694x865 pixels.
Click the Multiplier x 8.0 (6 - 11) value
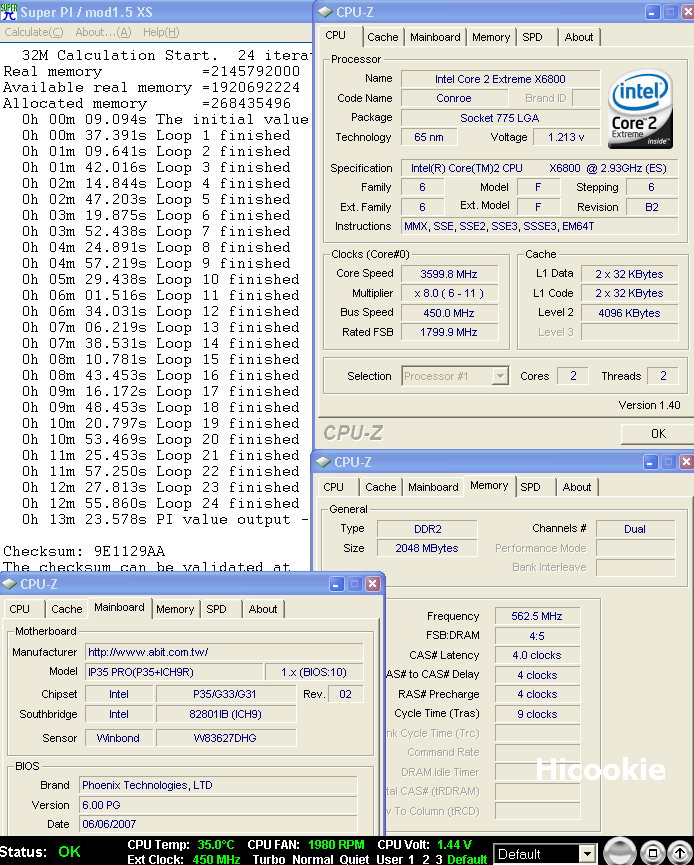449,293
